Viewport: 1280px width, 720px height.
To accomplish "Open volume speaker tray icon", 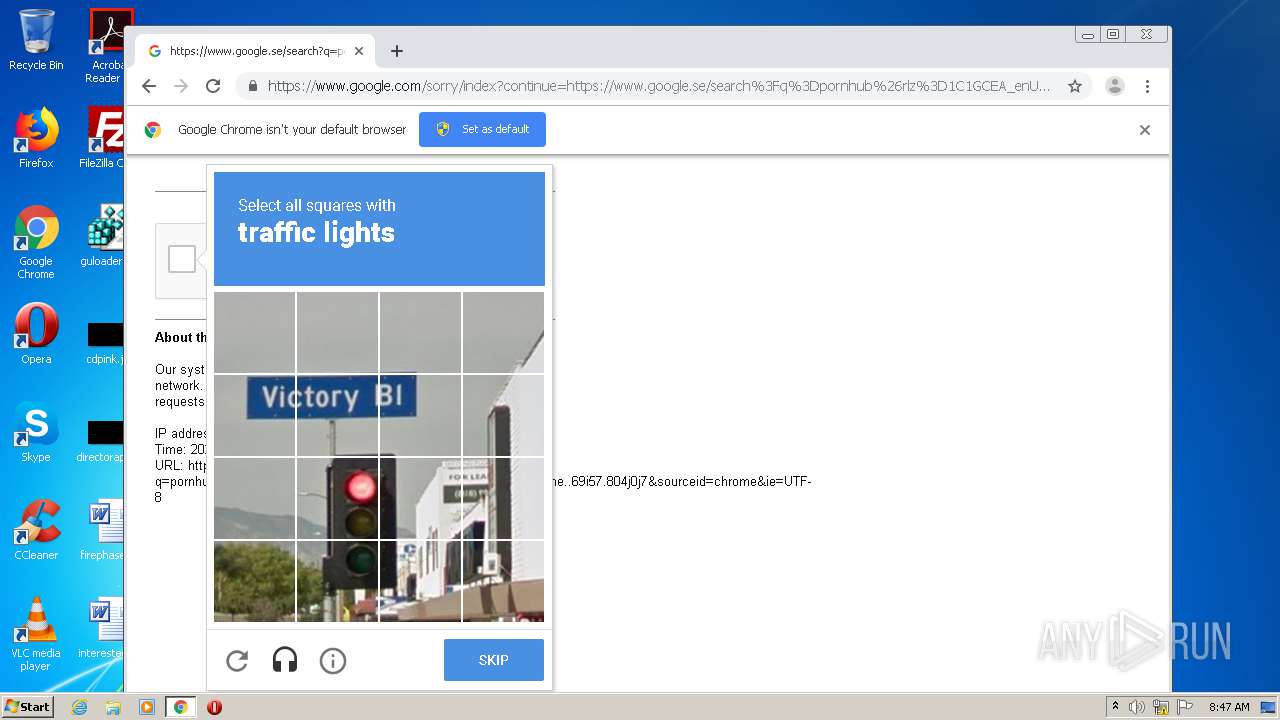I will (x=1137, y=707).
